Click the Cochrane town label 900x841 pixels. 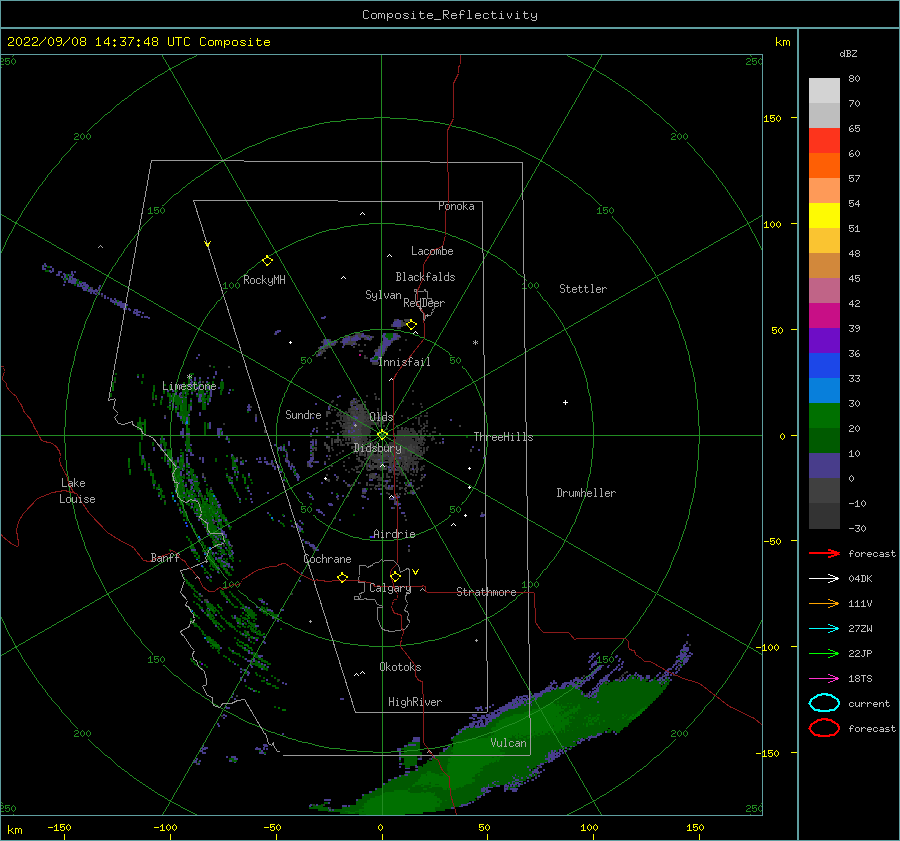pyautogui.click(x=327, y=559)
